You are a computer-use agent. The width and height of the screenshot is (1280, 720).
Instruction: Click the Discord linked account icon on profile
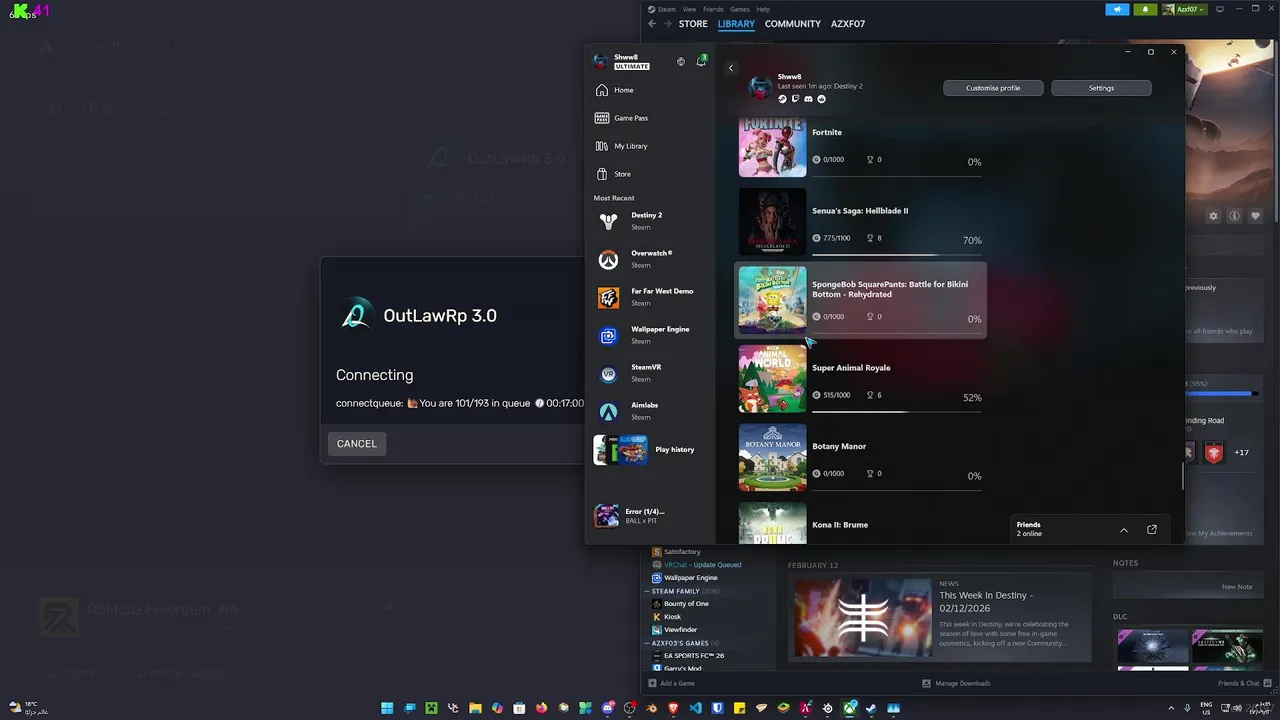[808, 99]
